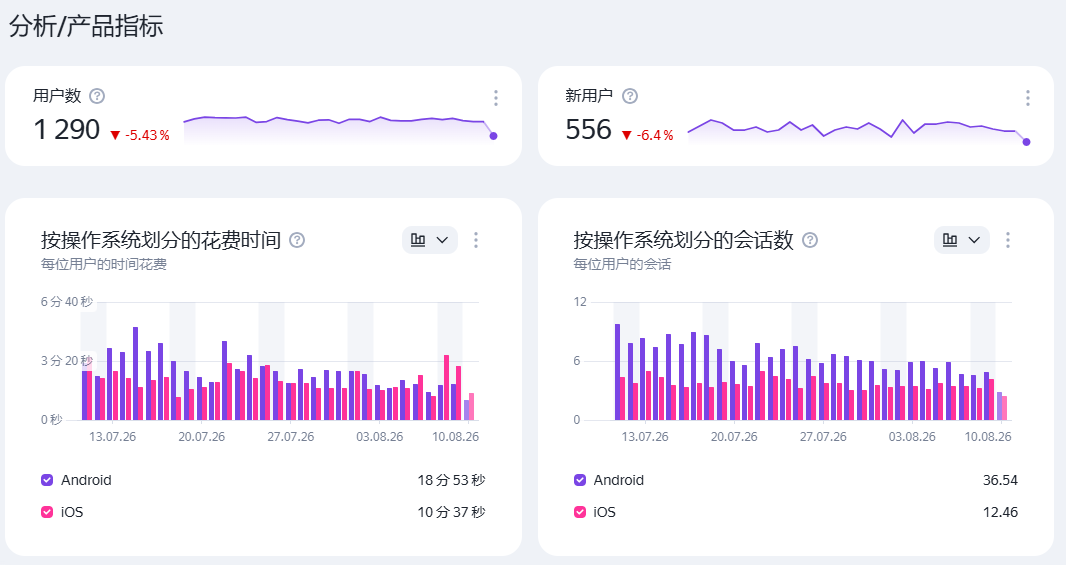The image size is (1066, 565).
Task: Click the 1 290 user count value
Action: (x=67, y=129)
